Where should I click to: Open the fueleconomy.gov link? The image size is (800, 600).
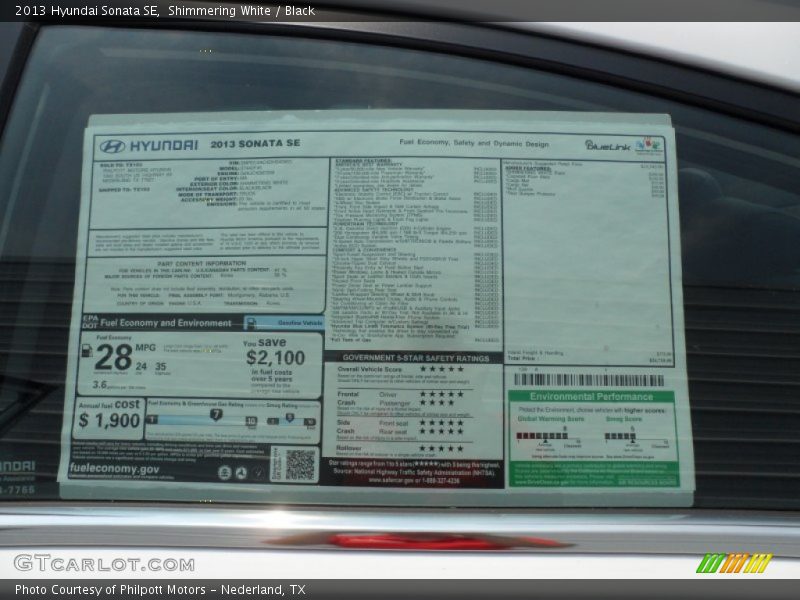(x=114, y=468)
